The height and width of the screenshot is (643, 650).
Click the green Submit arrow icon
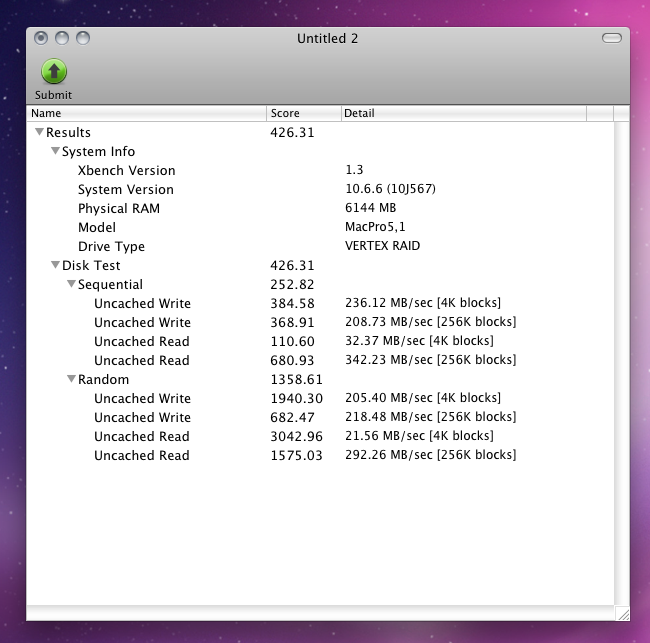[54, 71]
